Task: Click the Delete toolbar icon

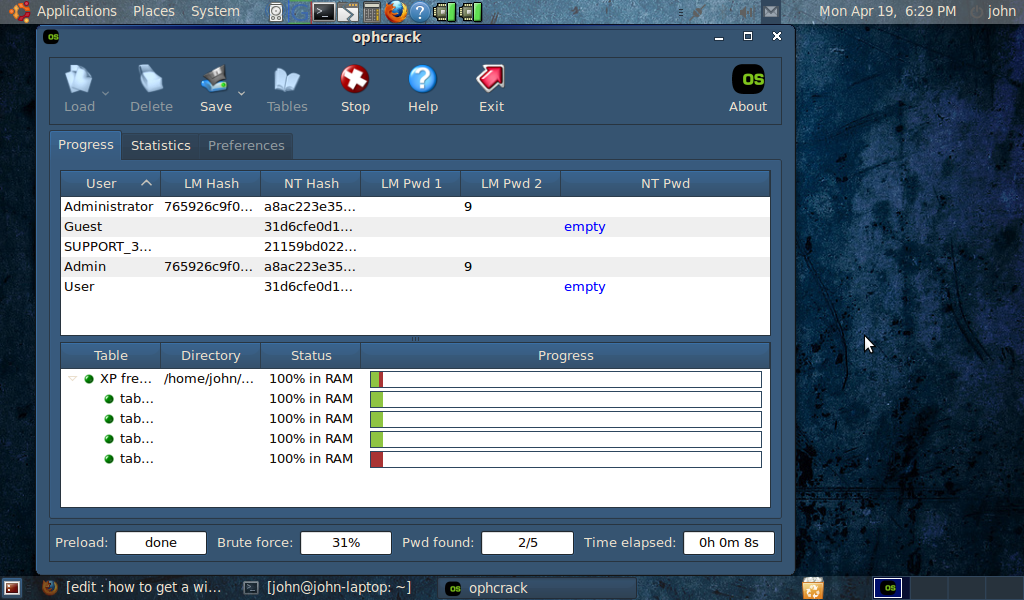Action: tap(151, 80)
